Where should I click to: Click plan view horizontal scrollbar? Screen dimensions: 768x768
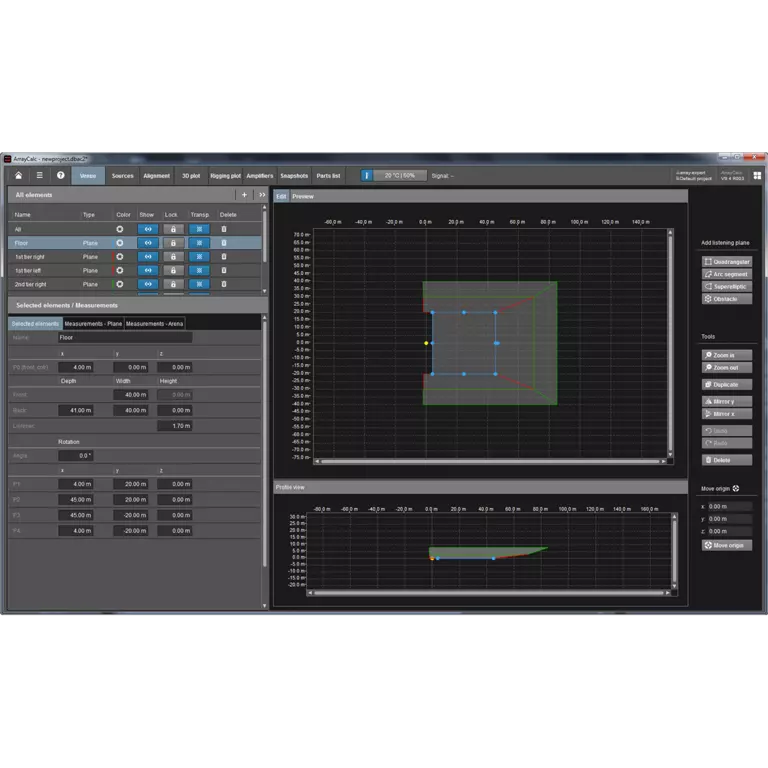click(490, 461)
